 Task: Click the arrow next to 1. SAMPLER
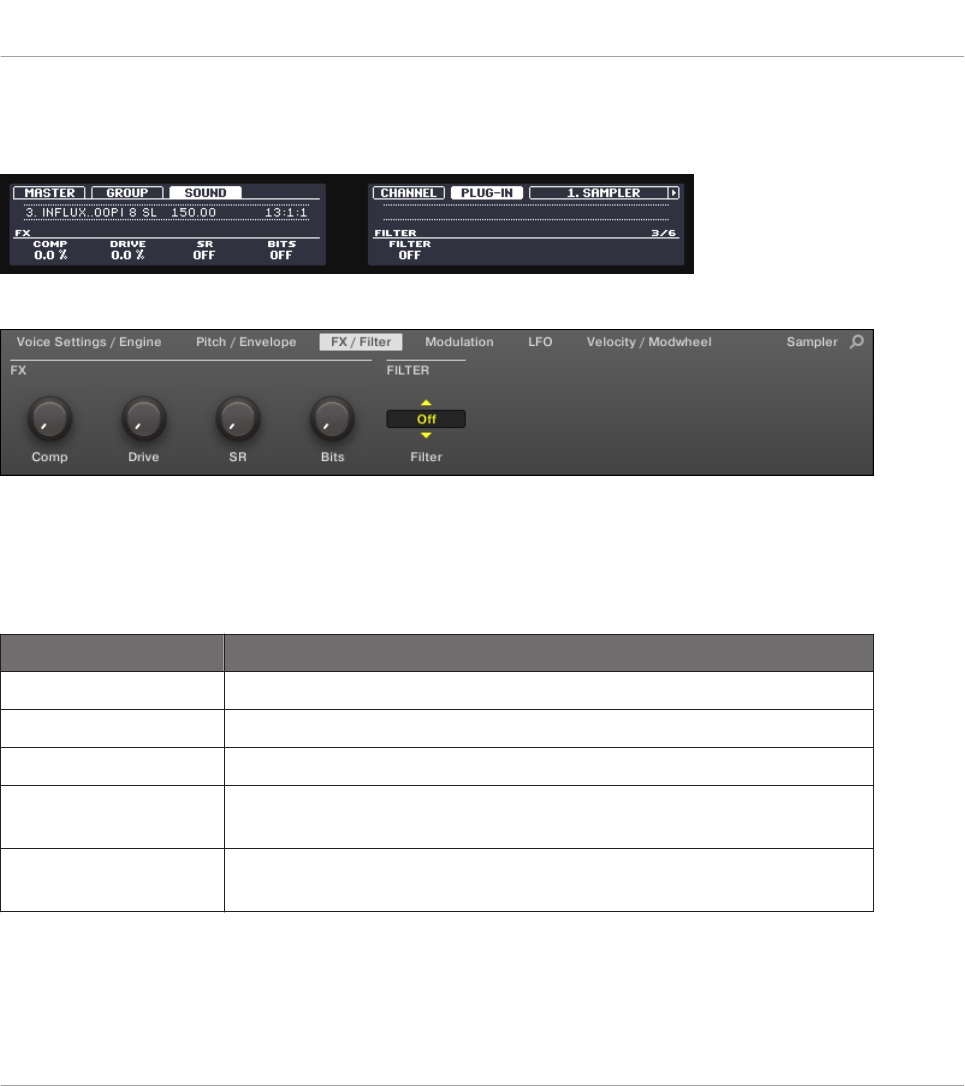(673, 193)
